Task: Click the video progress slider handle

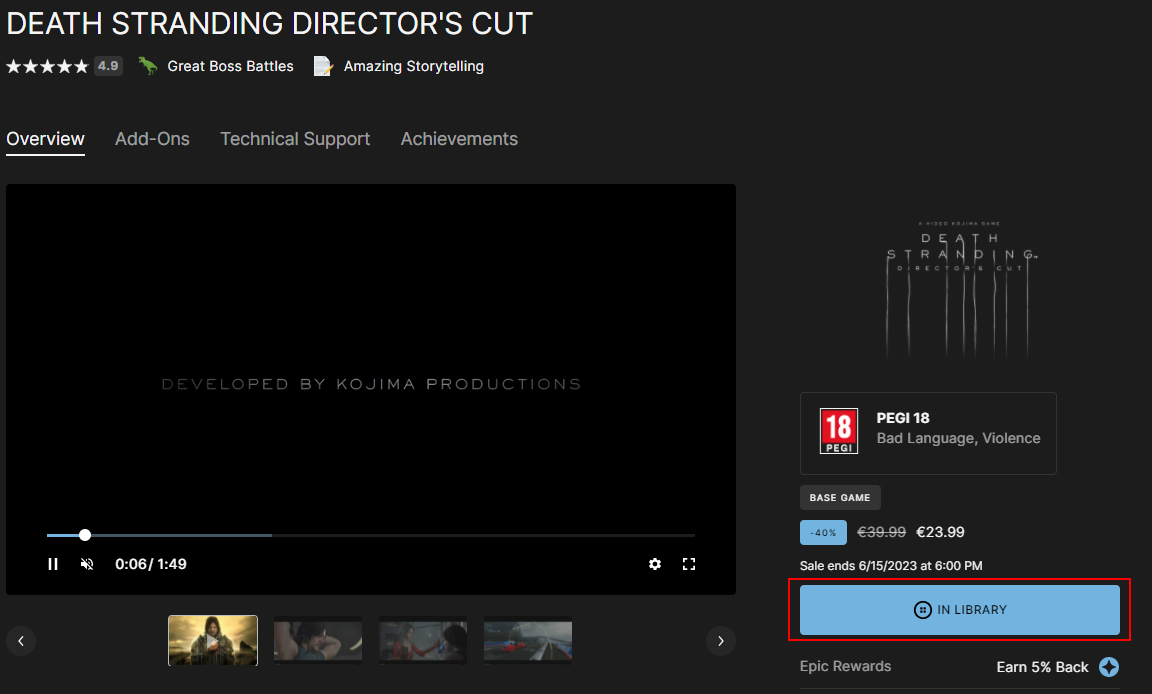Action: pyautogui.click(x=85, y=535)
